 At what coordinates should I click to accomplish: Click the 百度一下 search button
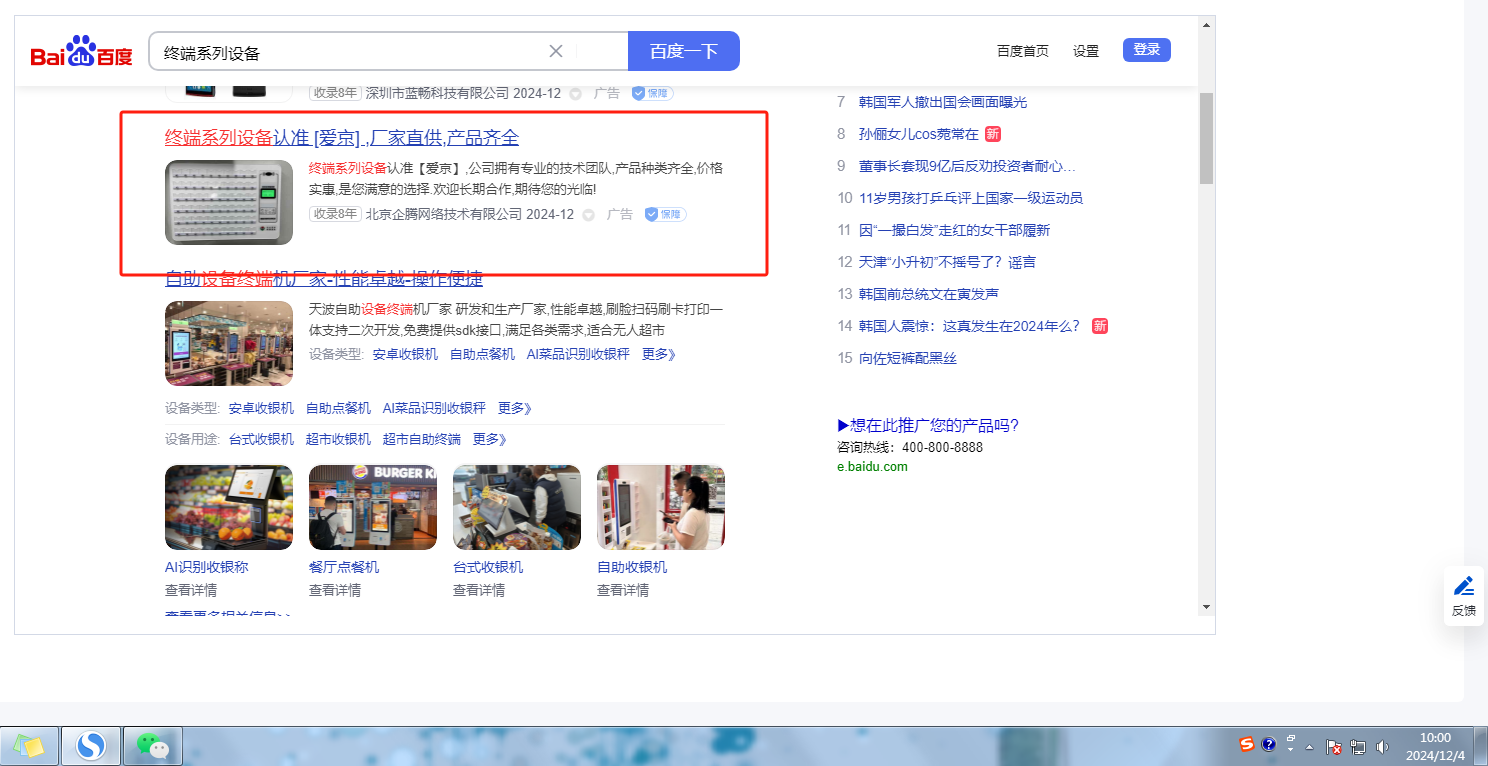pos(684,51)
